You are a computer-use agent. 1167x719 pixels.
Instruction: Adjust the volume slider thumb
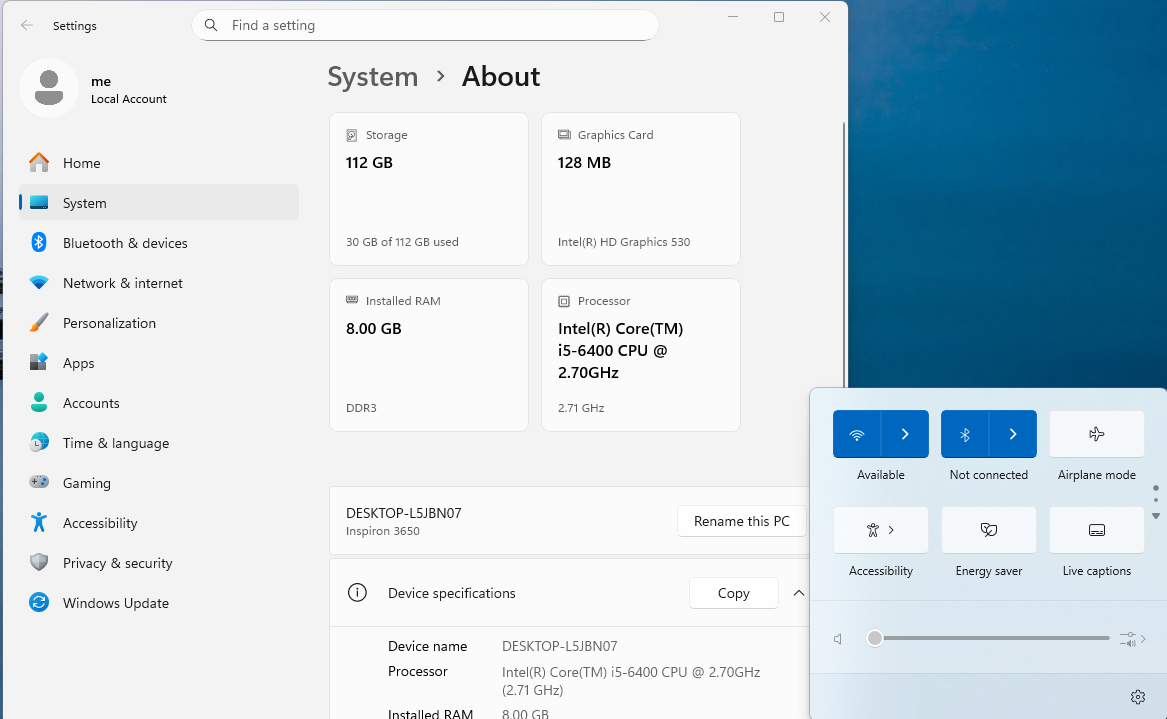875,638
